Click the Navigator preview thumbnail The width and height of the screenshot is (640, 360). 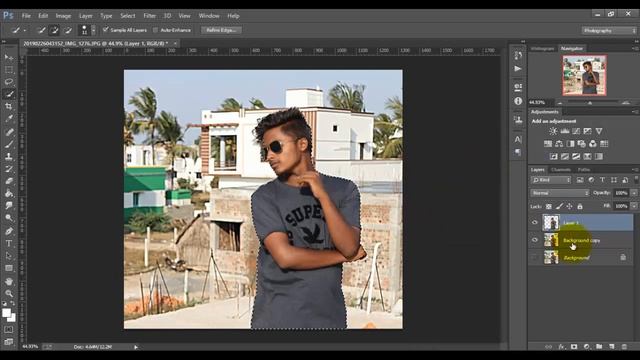(584, 76)
